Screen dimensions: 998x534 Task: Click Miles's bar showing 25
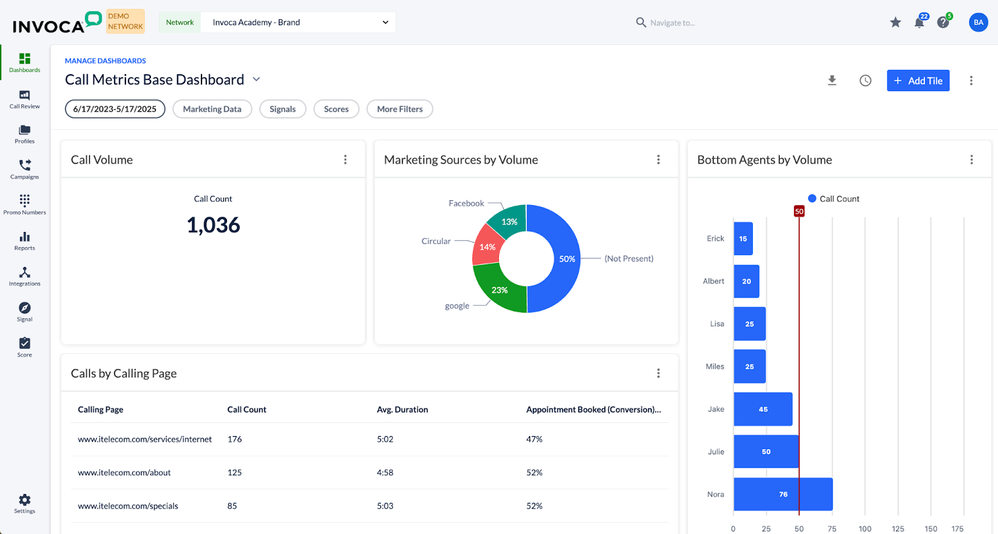point(750,366)
